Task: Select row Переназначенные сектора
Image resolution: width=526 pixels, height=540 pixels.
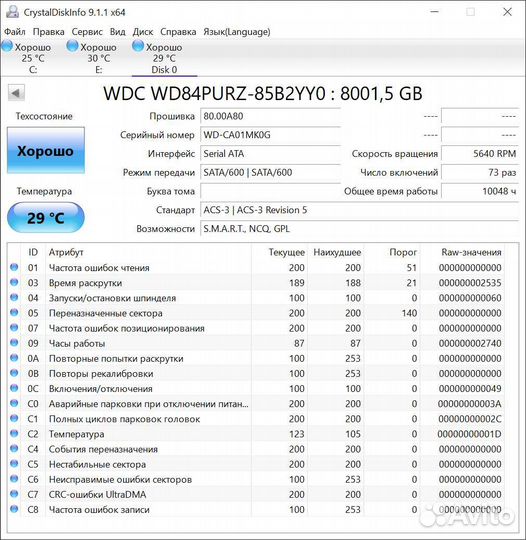Action: click(x=256, y=313)
